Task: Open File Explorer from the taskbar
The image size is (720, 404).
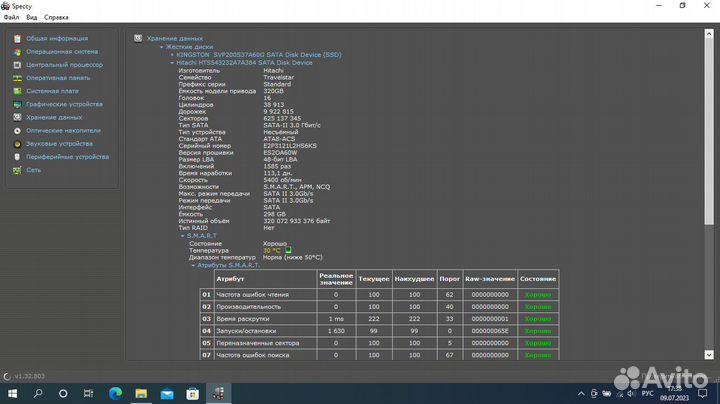Action: pyautogui.click(x=141, y=393)
